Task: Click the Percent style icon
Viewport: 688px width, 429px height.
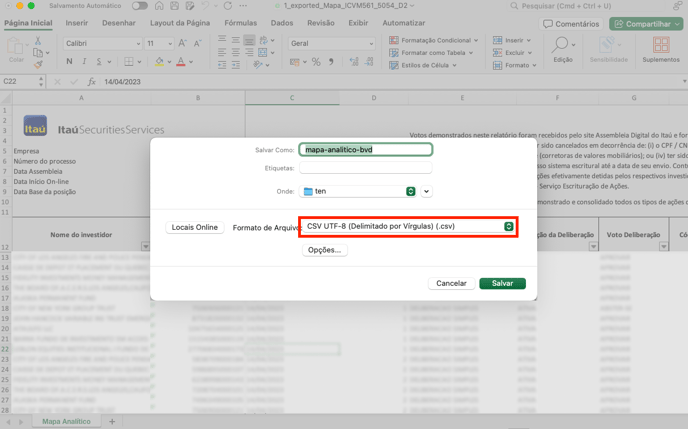Action: (316, 62)
